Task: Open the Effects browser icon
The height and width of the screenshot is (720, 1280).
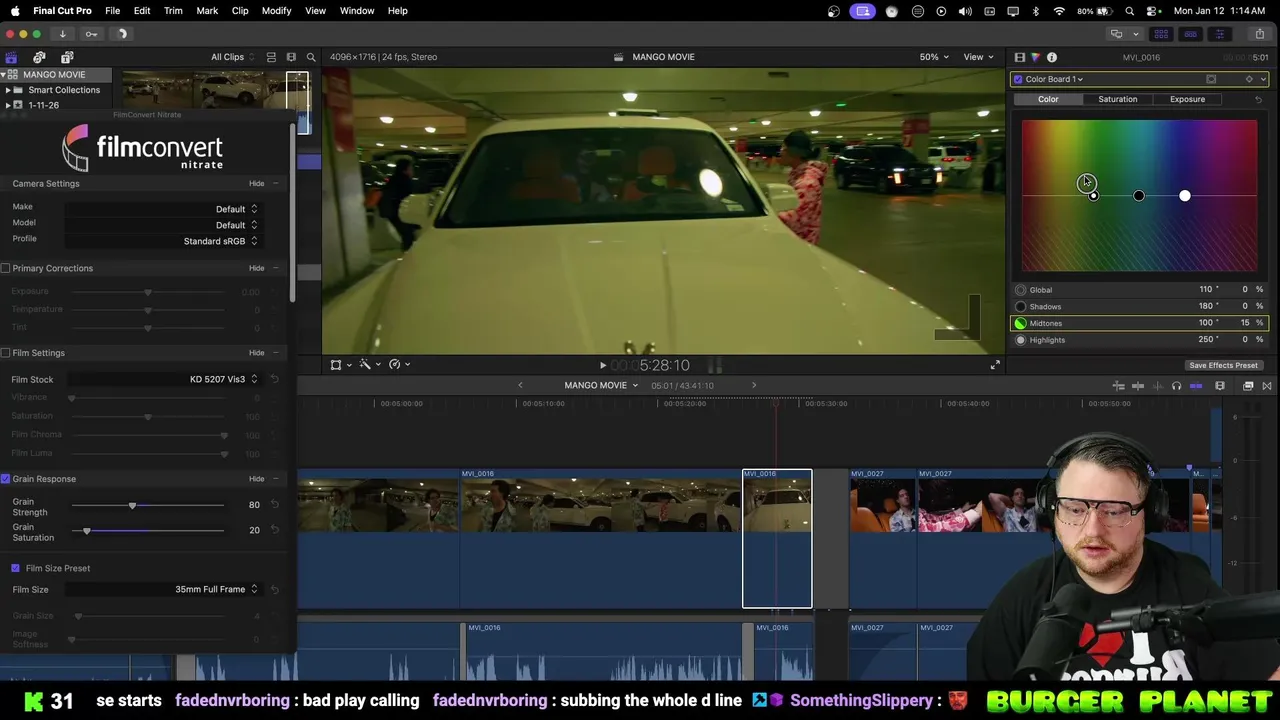Action: click(1248, 386)
